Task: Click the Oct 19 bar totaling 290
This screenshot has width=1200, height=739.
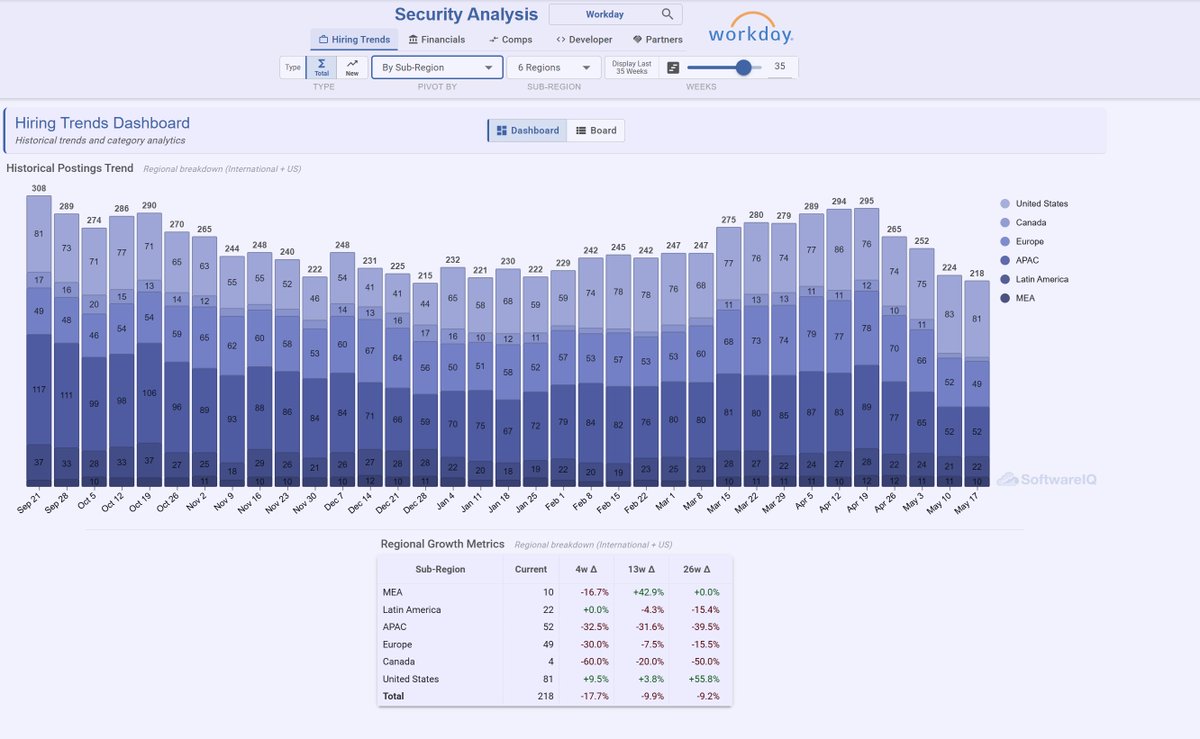Action: coord(149,349)
